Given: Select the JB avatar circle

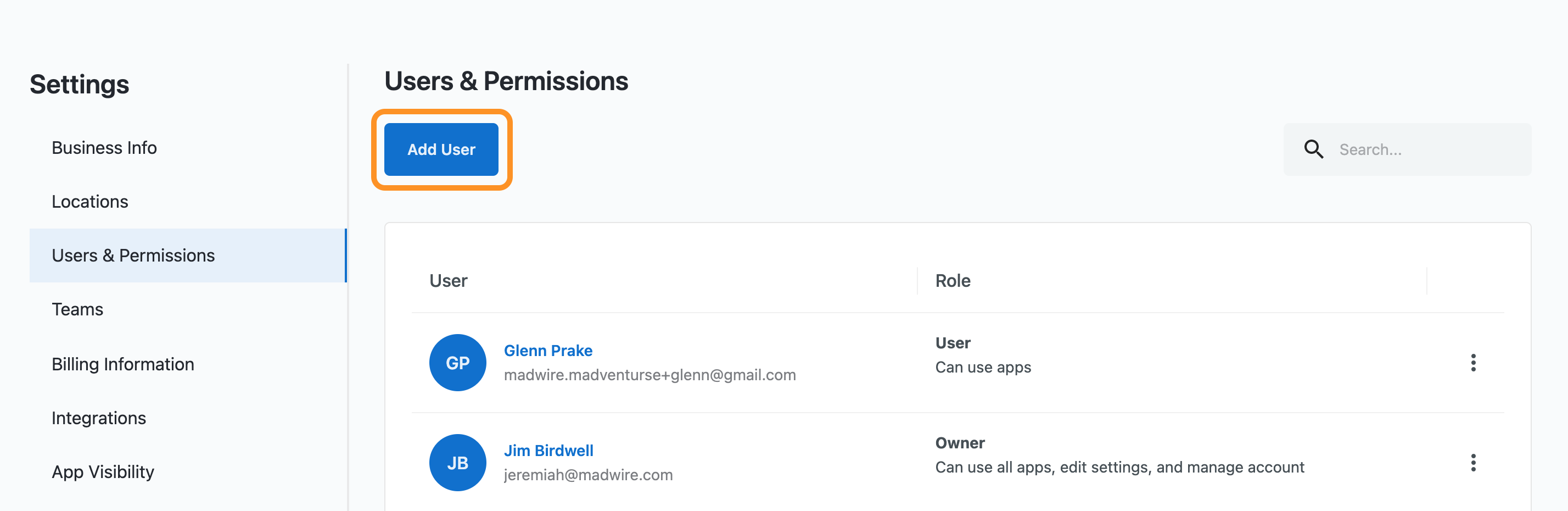Looking at the screenshot, I should point(457,462).
